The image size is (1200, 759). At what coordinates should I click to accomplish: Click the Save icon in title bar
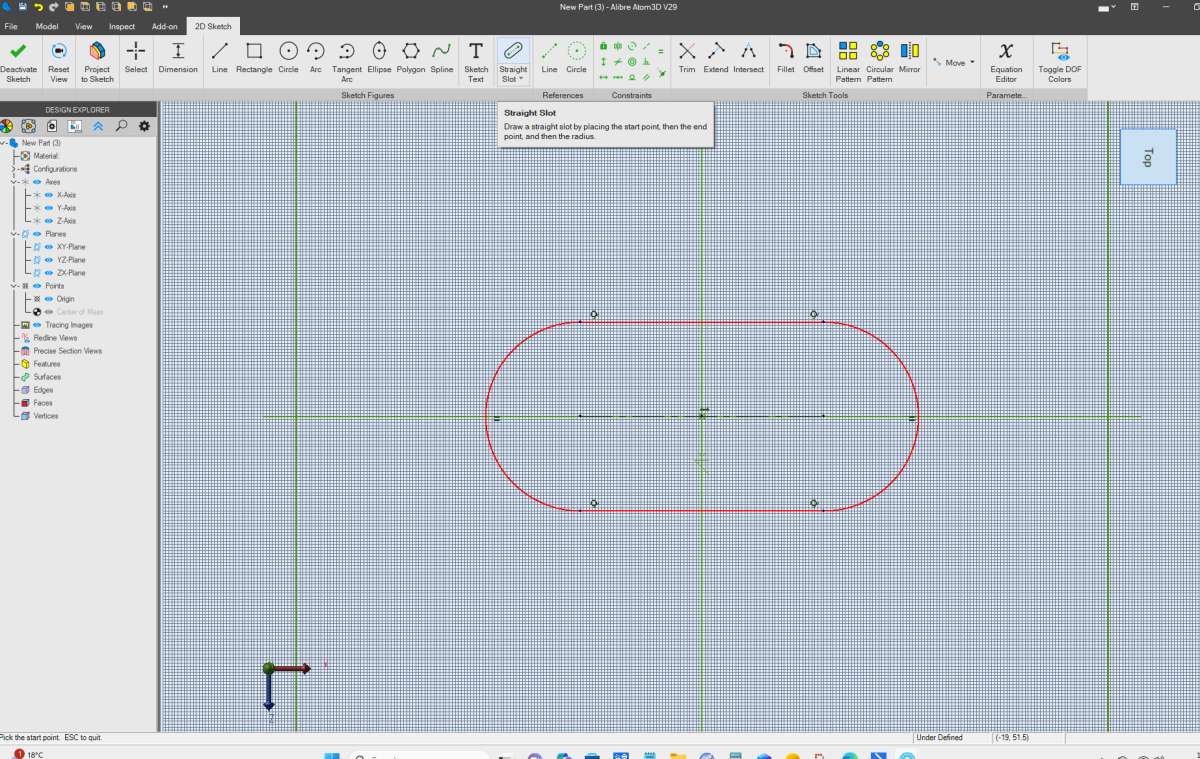click(23, 6)
